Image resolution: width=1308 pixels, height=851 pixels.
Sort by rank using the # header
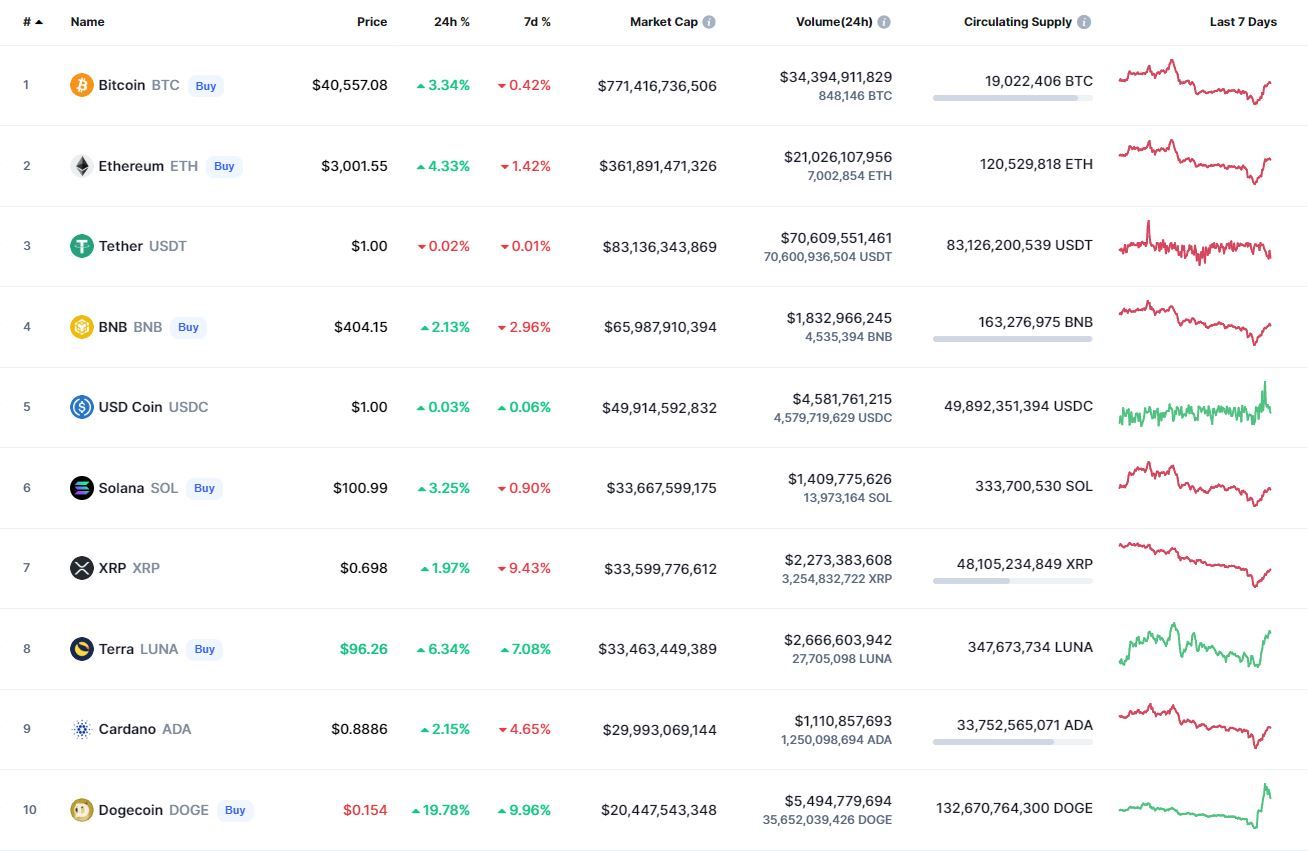click(33, 22)
